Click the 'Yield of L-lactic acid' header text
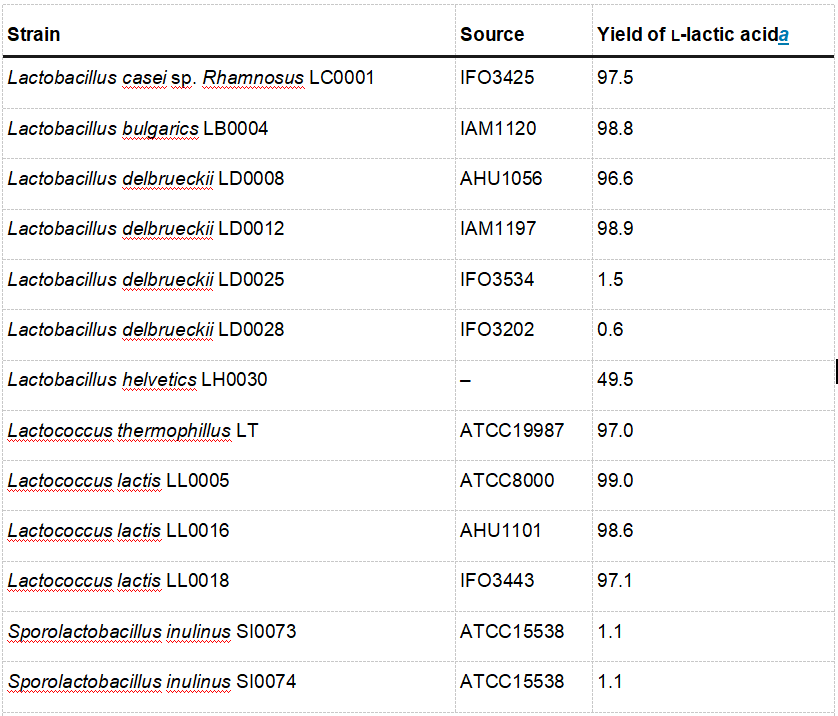Screen dimensions: 838x716 [x=687, y=35]
